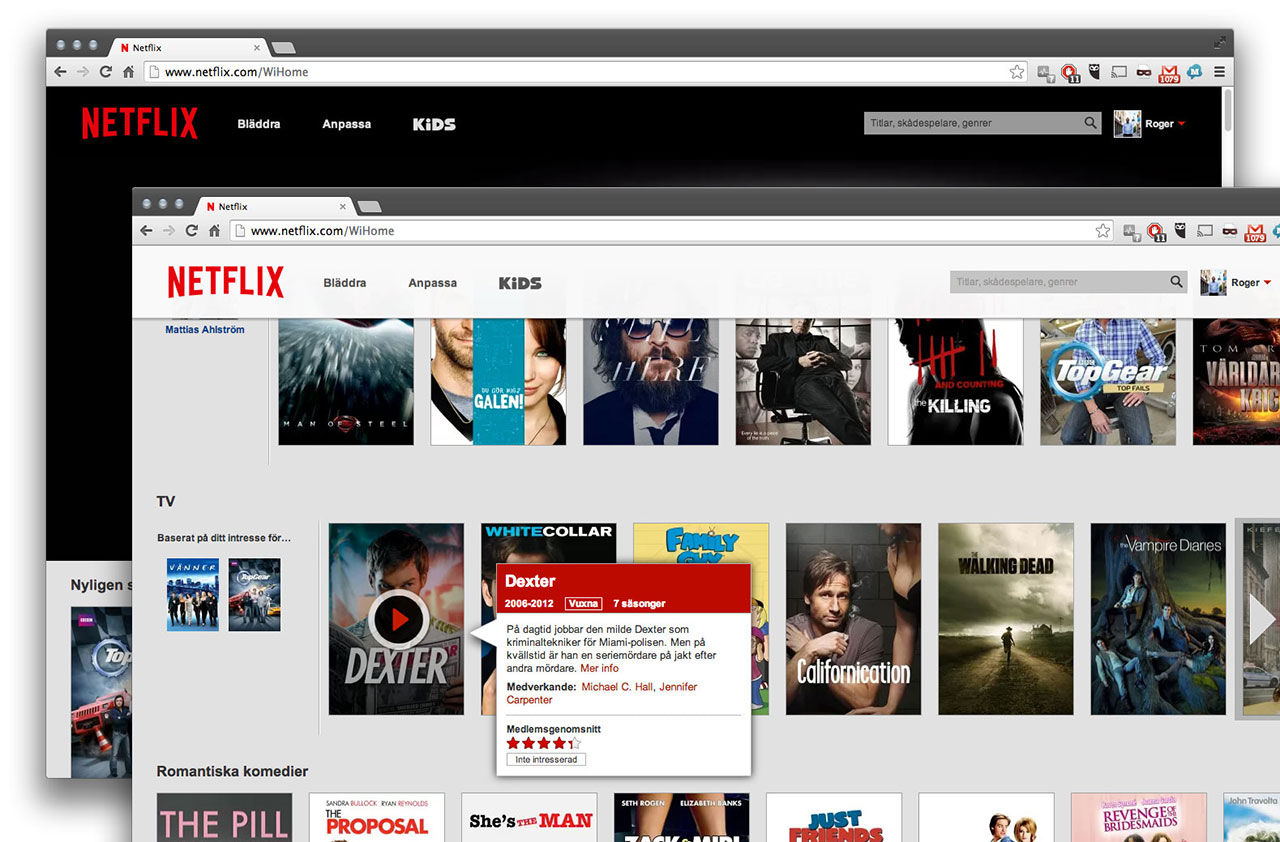This screenshot has width=1280, height=842.
Task: Open the Netflix search with the magnifier icon
Action: click(1175, 282)
